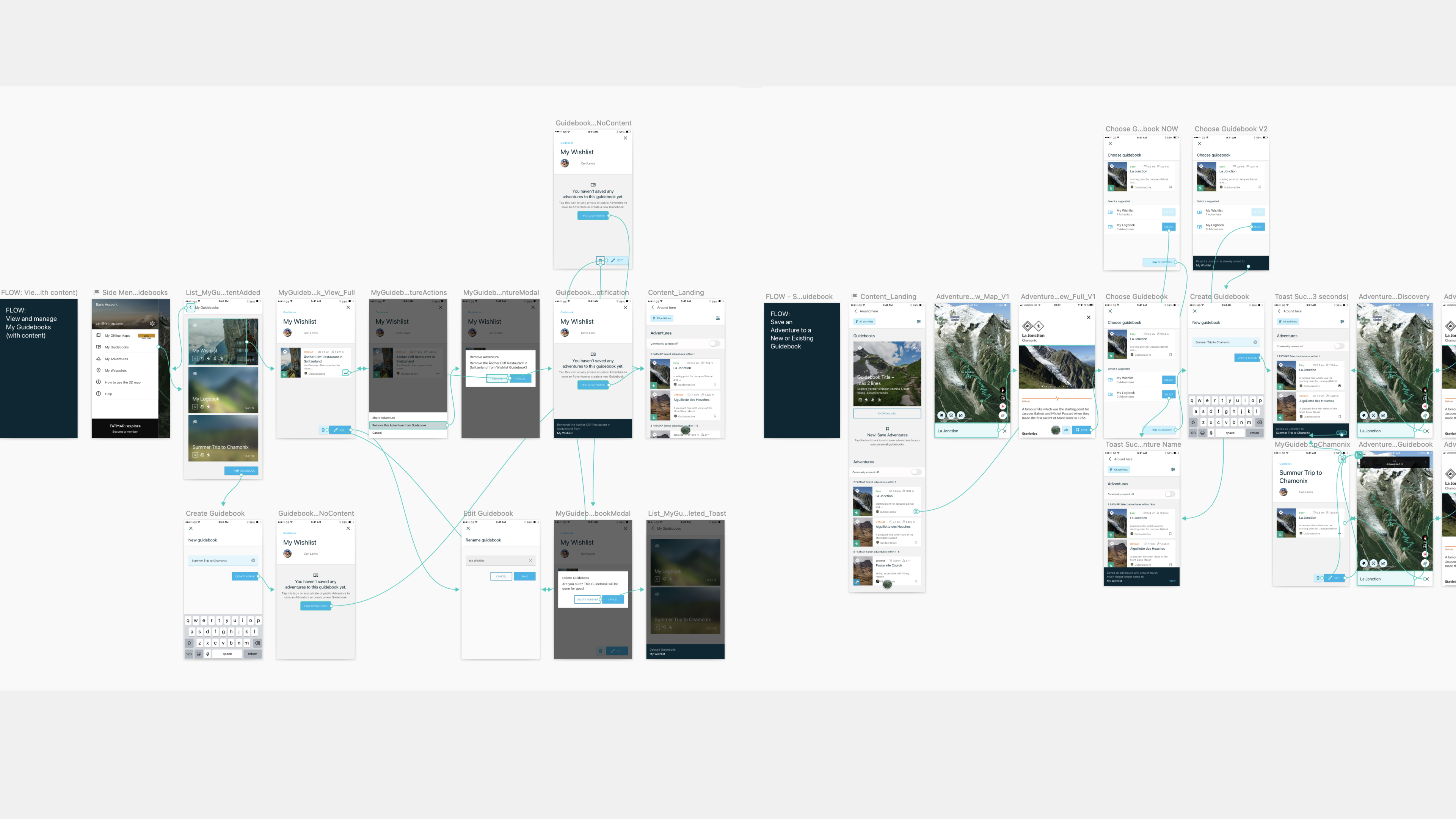Screen dimensions: 1456x819
Task: Select My Adventures in side menu
Action: pos(125,359)
